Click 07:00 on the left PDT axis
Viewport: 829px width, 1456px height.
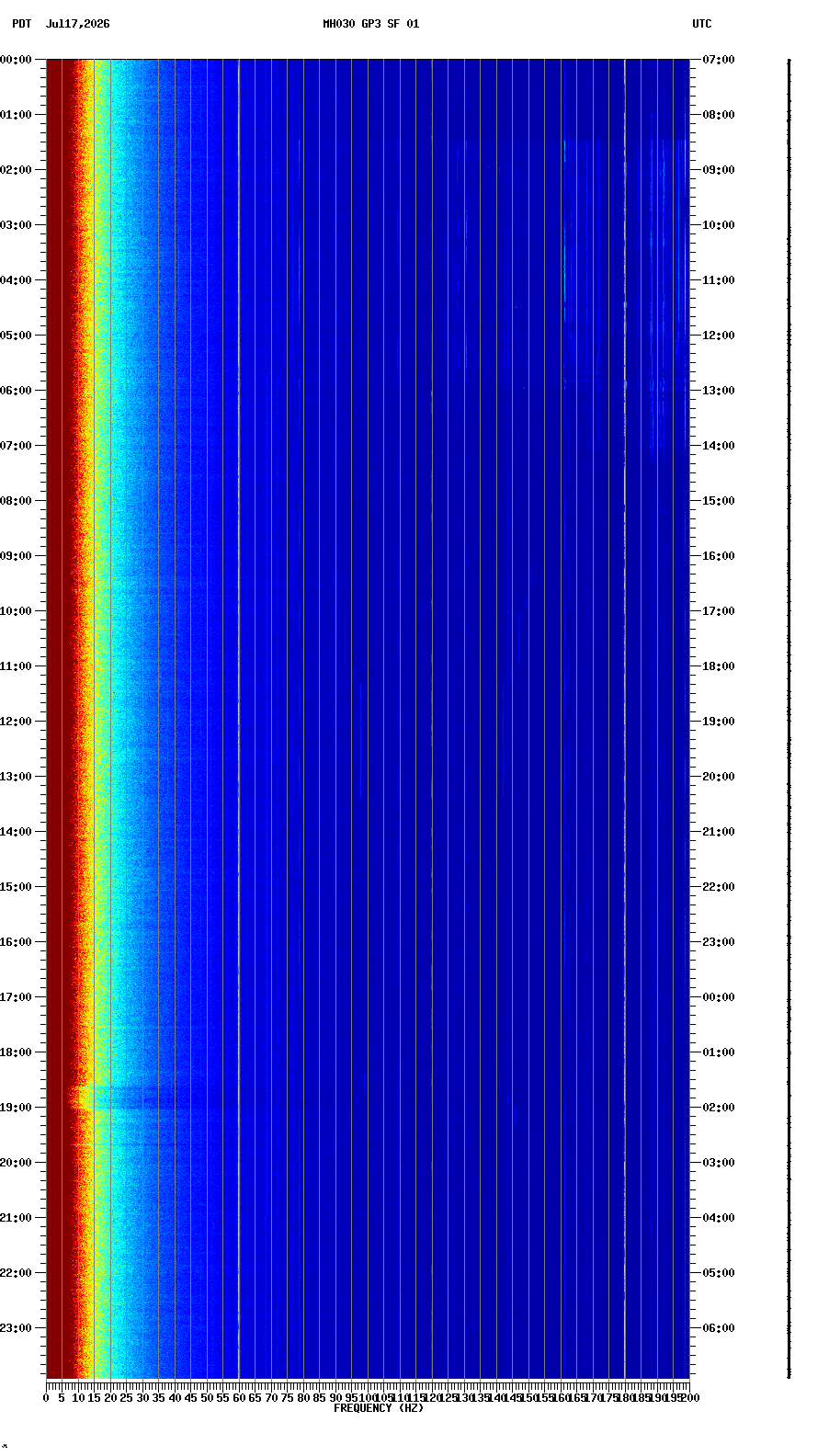click(16, 446)
